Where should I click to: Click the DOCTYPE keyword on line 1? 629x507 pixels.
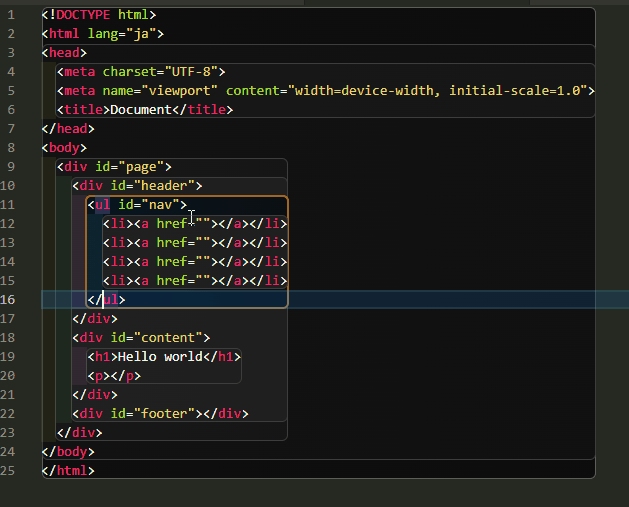[x=85, y=15]
